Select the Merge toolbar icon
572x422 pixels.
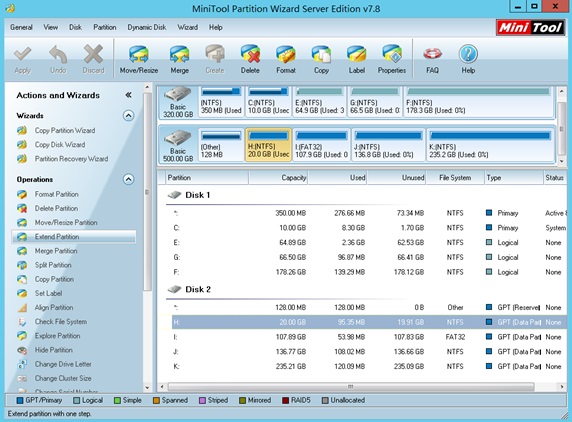click(179, 60)
